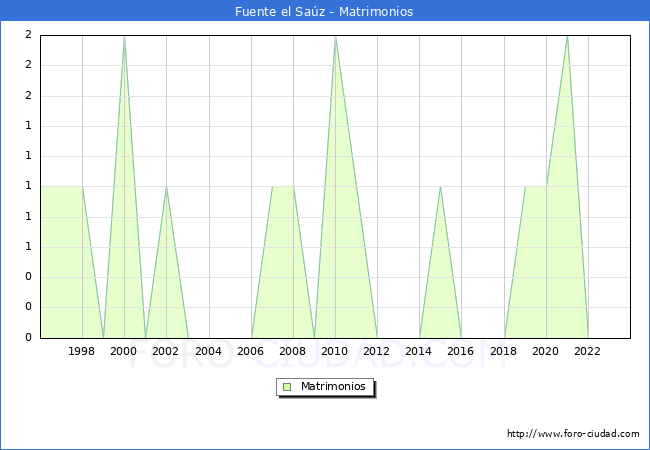Click the chart title Fuente el Saúz - Matrimonios
Image resolution: width=650 pixels, height=450 pixels.
pos(324,12)
